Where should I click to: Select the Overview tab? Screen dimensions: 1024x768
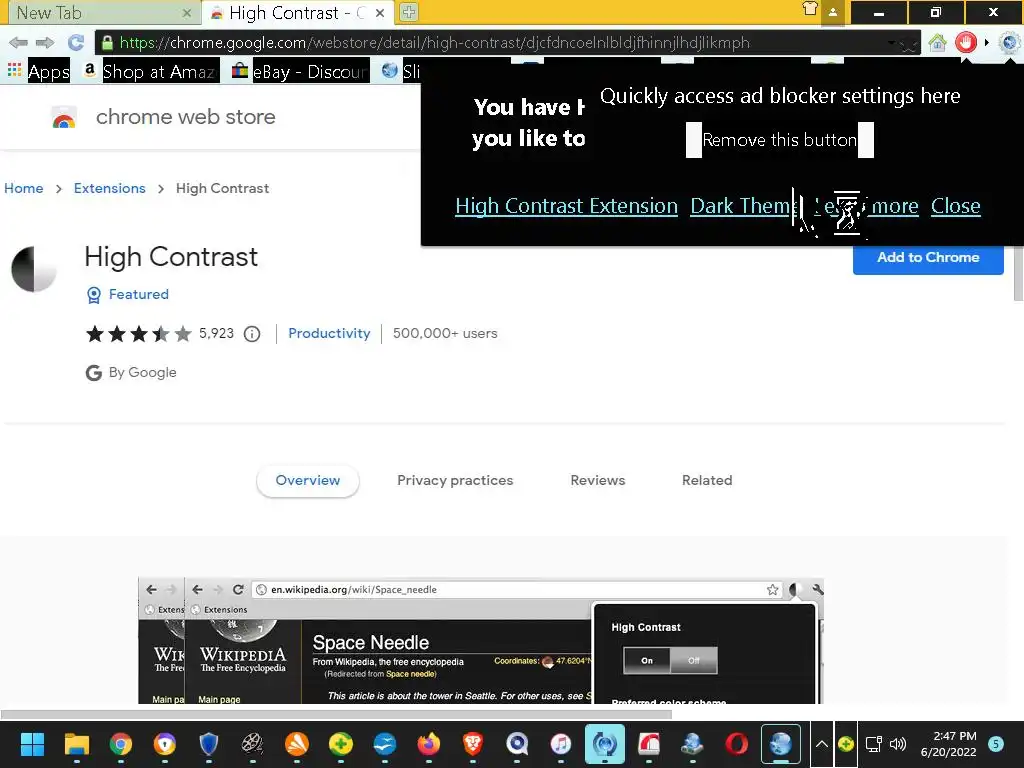(x=308, y=481)
